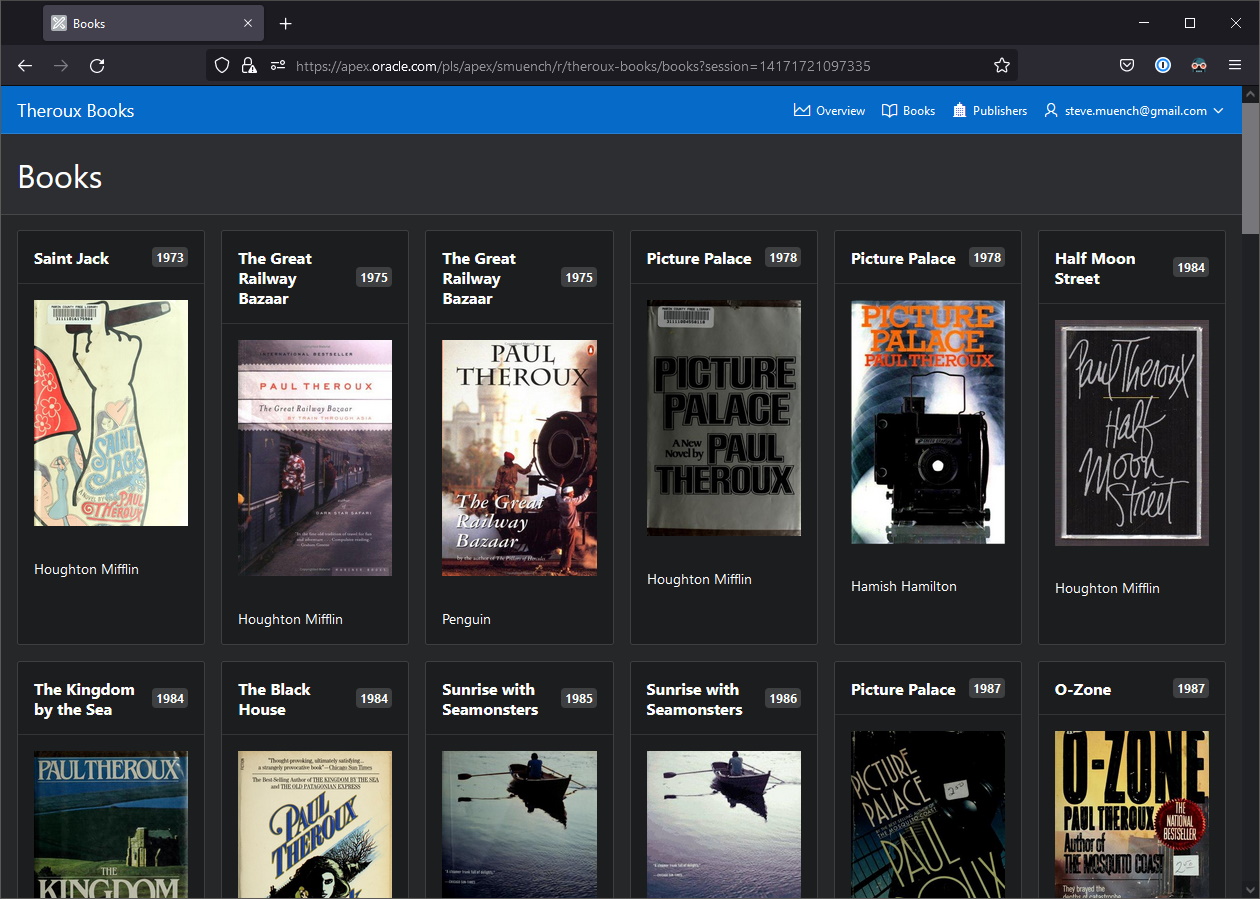
Task: Open the Firefox hamburger menu
Action: [1235, 66]
